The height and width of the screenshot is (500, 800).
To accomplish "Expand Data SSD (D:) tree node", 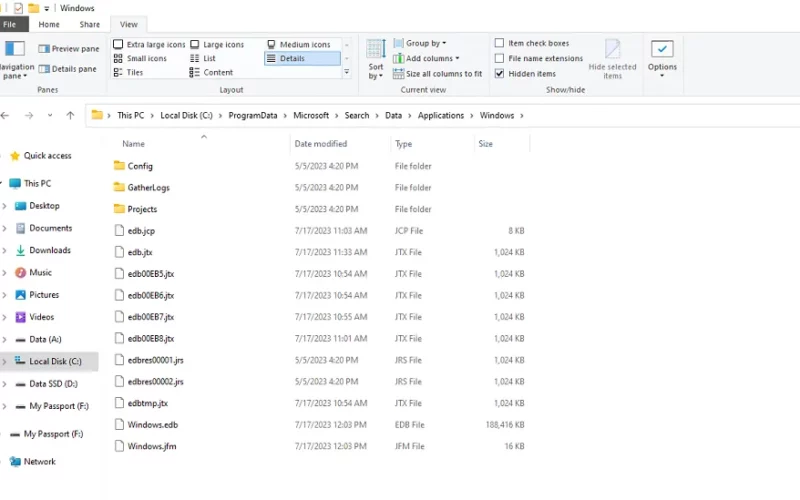I will tap(5, 384).
